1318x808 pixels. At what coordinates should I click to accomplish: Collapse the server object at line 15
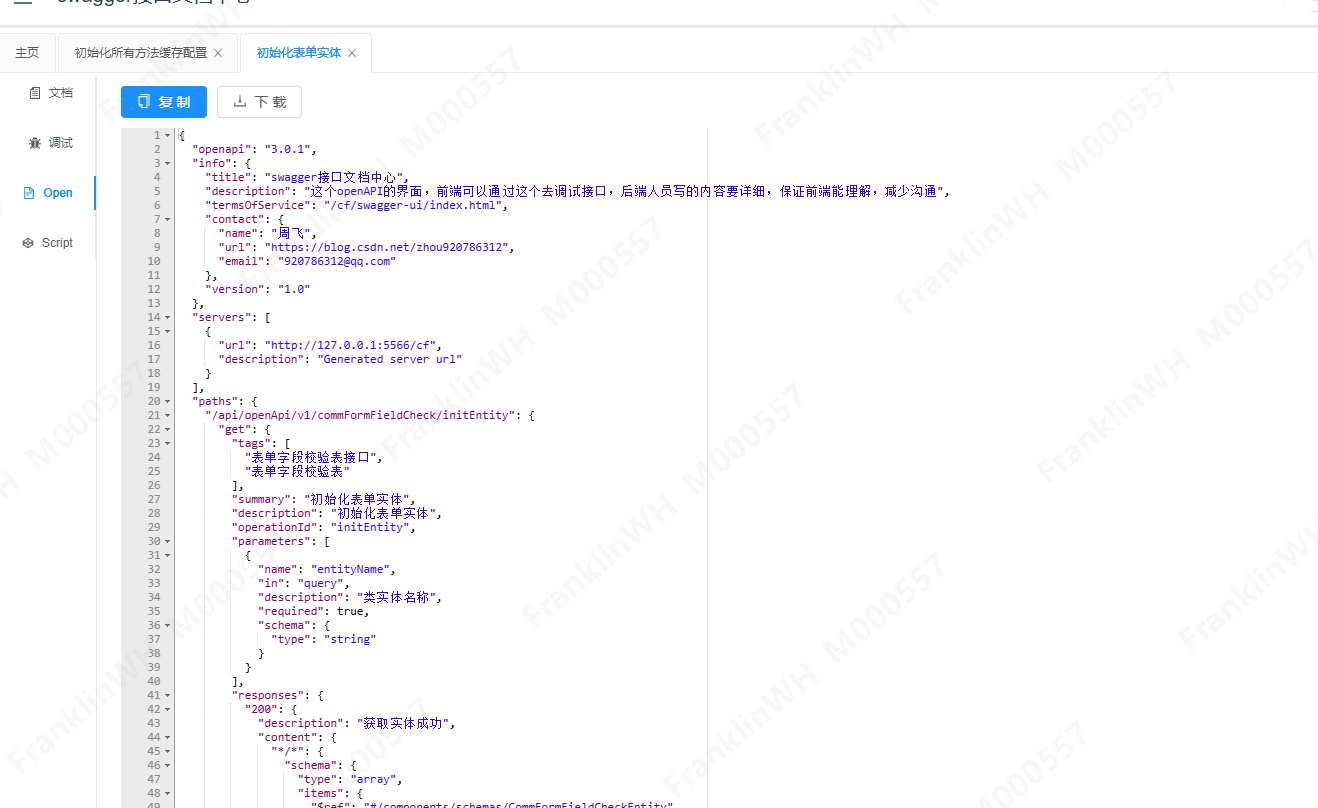(x=168, y=331)
